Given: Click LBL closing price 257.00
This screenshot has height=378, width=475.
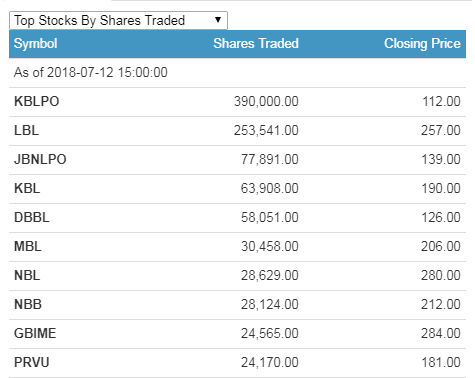Looking at the screenshot, I should click(x=441, y=130).
